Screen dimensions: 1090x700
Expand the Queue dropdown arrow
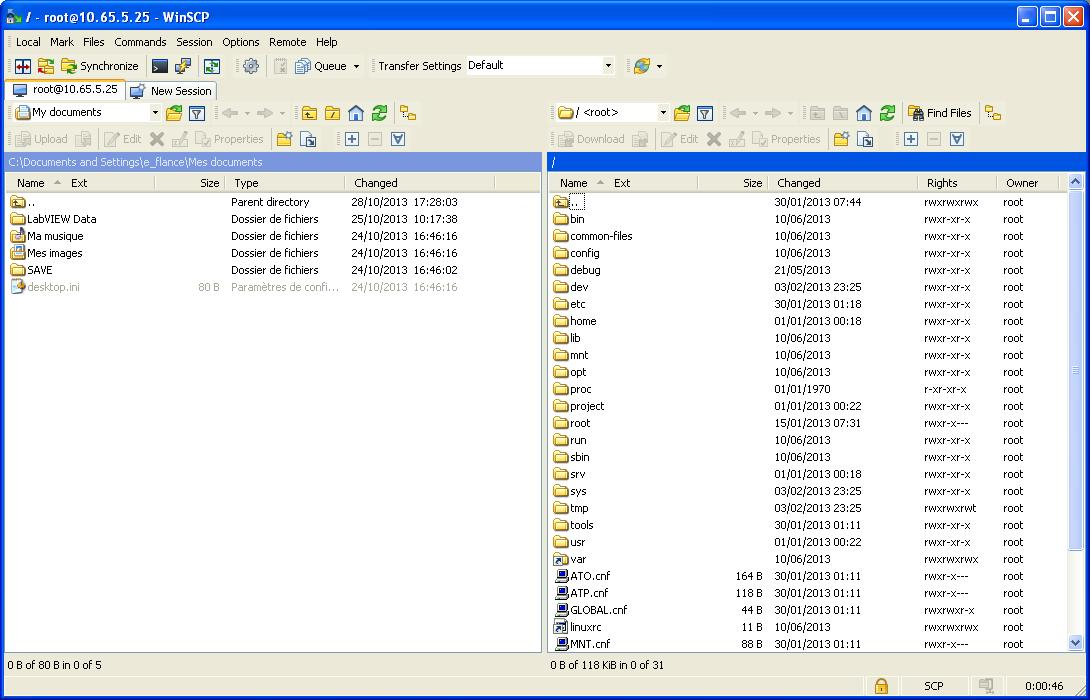coord(357,67)
